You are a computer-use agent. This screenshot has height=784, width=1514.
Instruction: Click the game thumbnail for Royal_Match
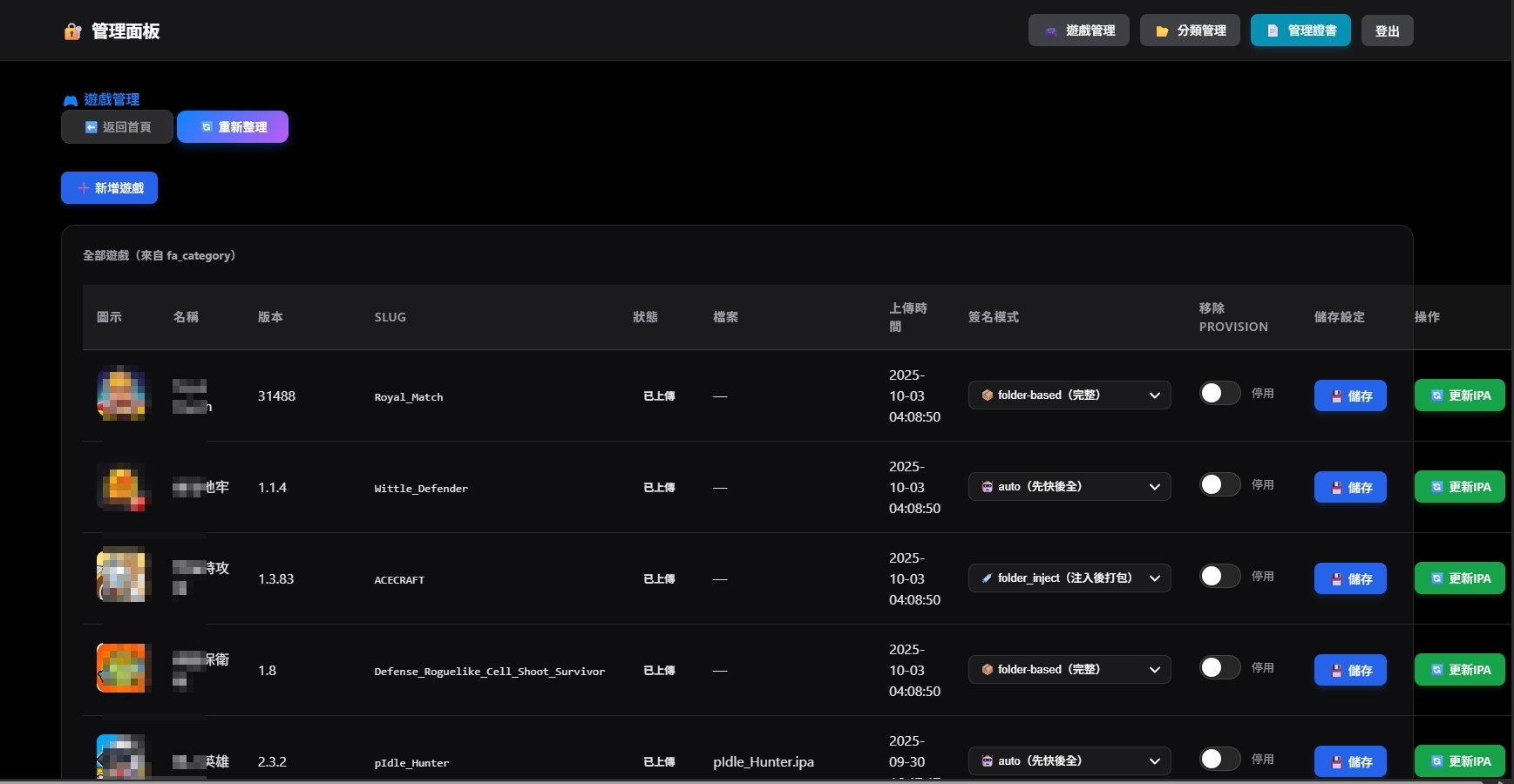tap(122, 395)
